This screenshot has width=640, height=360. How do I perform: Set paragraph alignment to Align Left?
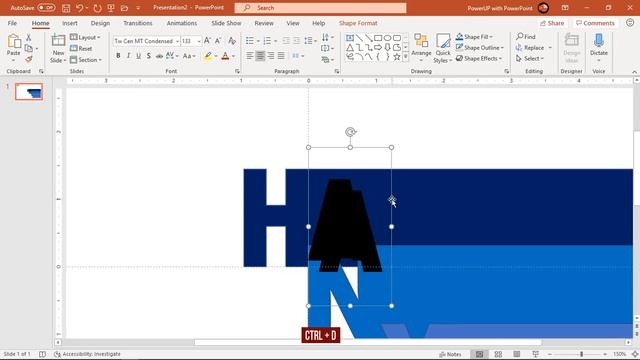point(249,56)
